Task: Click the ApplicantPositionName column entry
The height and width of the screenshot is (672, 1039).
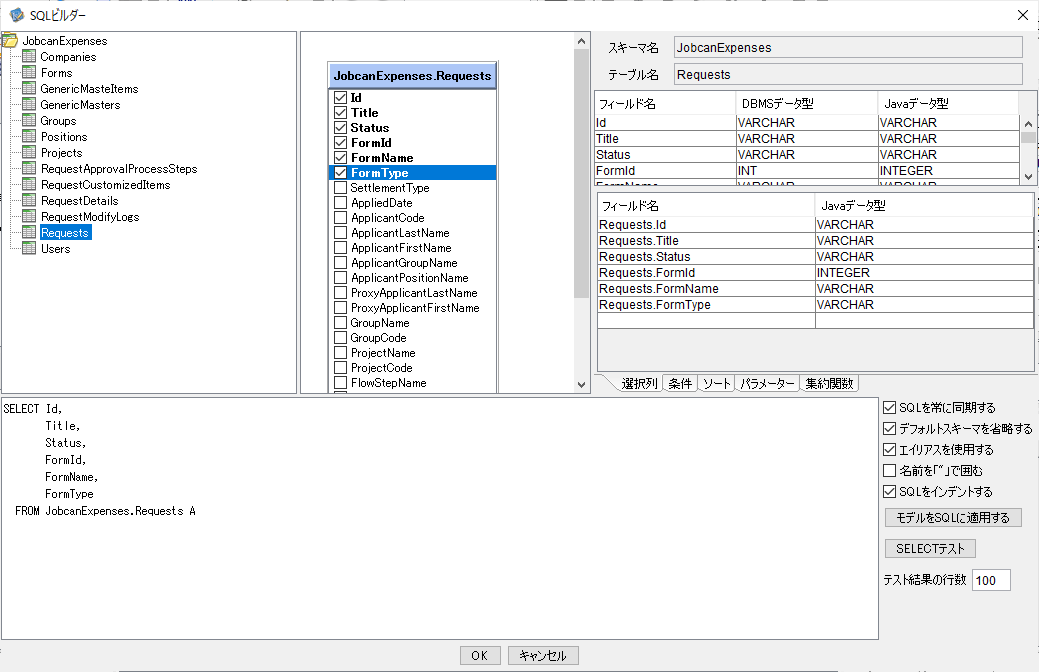Action: (410, 278)
